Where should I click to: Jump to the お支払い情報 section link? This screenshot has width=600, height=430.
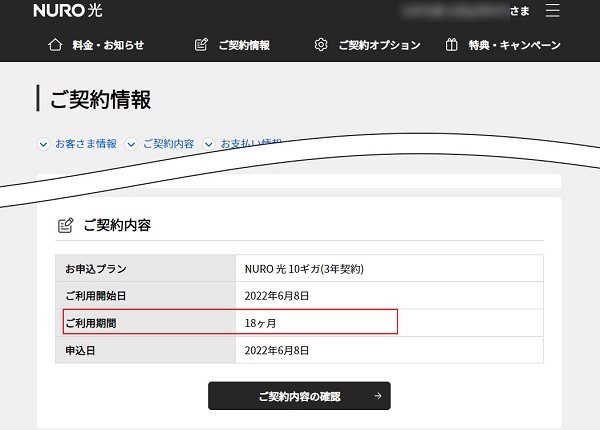coord(251,144)
